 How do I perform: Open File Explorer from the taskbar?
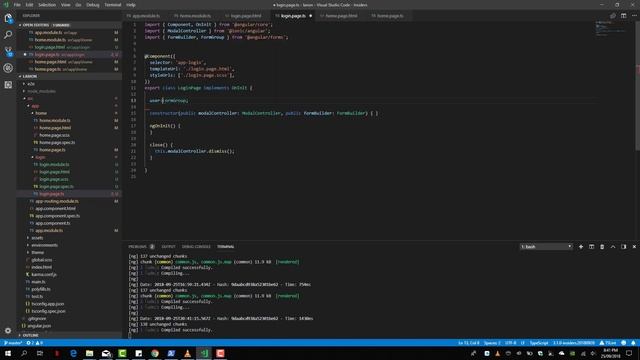click(89, 353)
